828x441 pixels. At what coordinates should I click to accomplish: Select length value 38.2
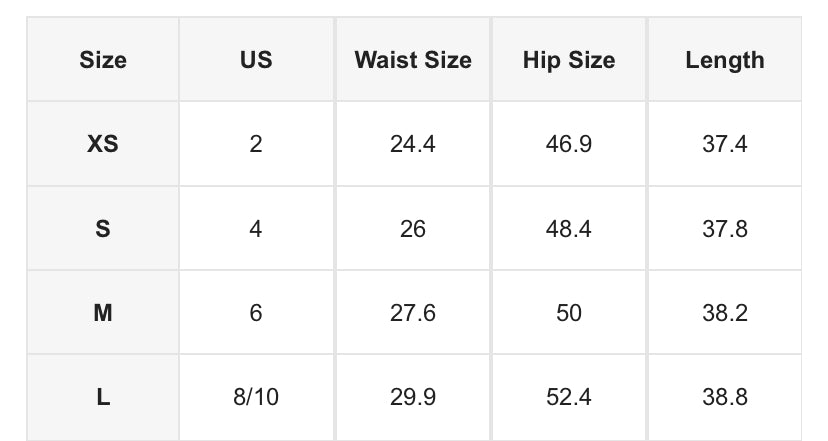(x=724, y=313)
